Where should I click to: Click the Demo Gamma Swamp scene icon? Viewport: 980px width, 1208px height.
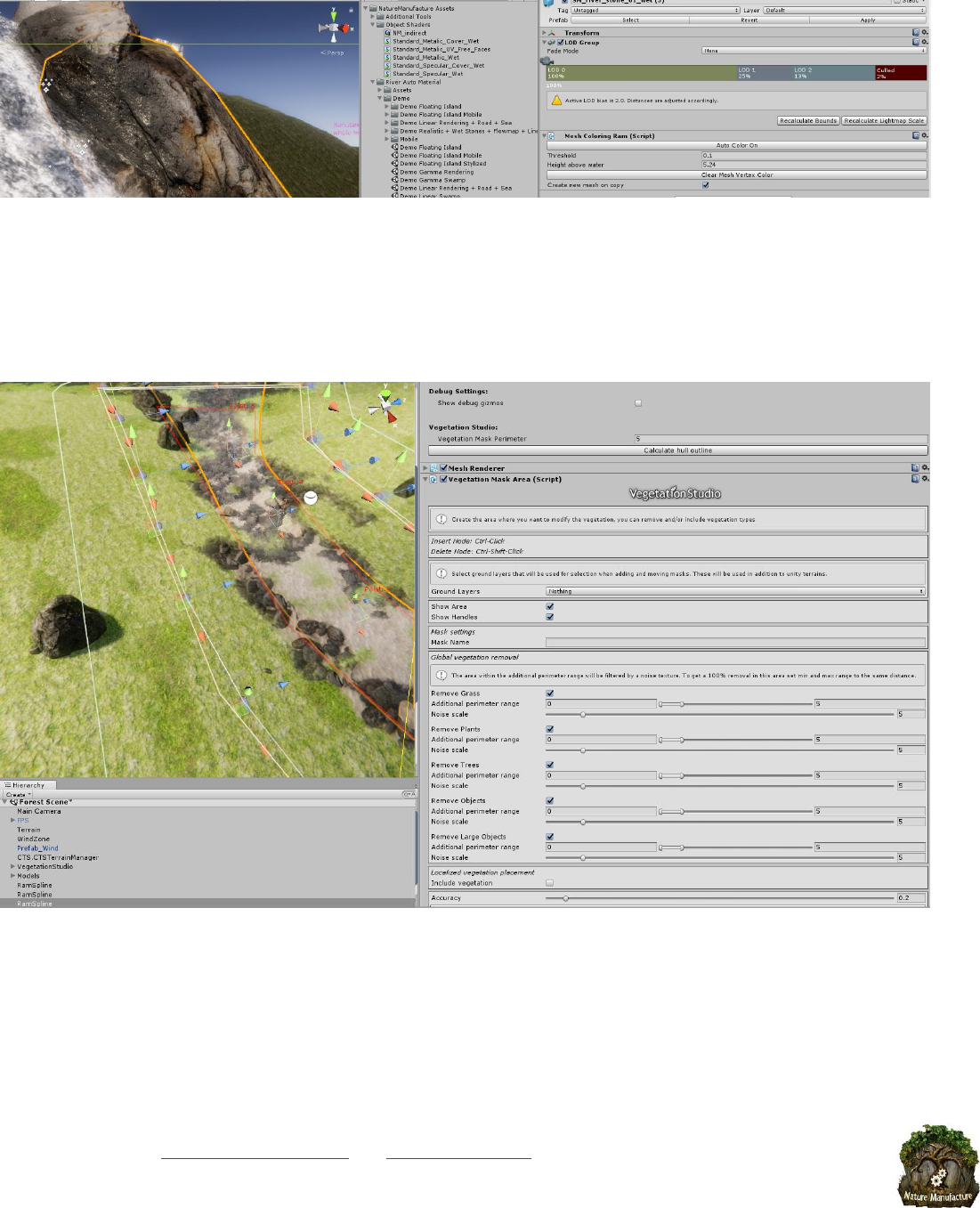click(x=394, y=180)
